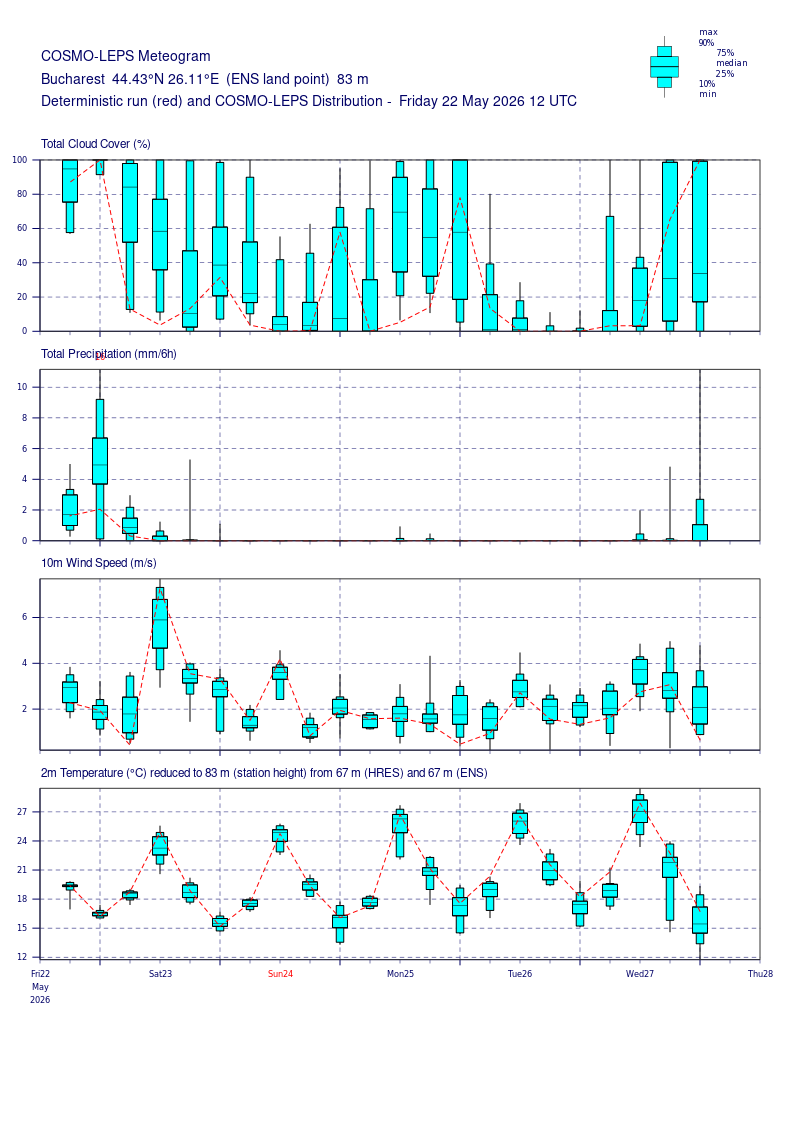Click the Wed27 axis label
The height and width of the screenshot is (1131, 800).
pos(639,974)
